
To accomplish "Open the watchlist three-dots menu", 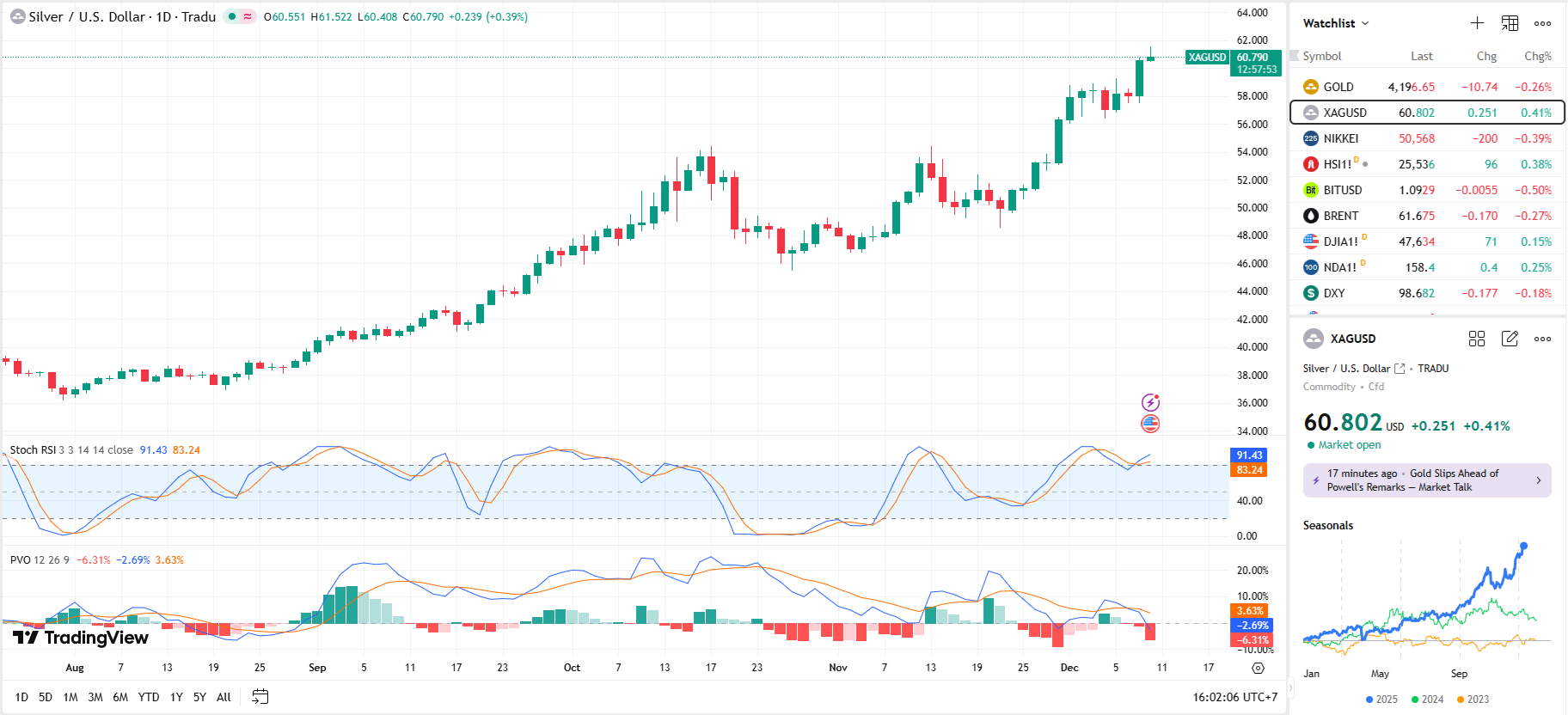I will click(1542, 23).
